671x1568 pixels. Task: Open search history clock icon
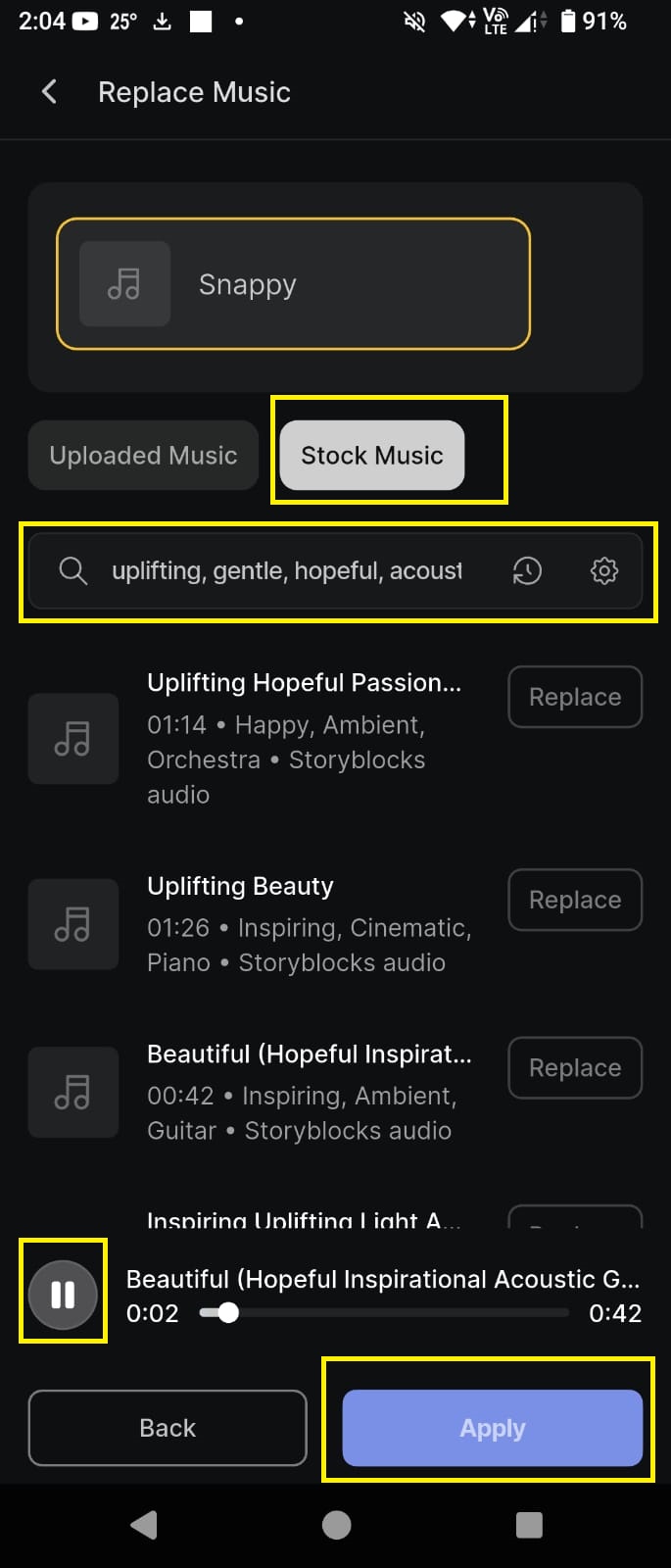pos(527,570)
